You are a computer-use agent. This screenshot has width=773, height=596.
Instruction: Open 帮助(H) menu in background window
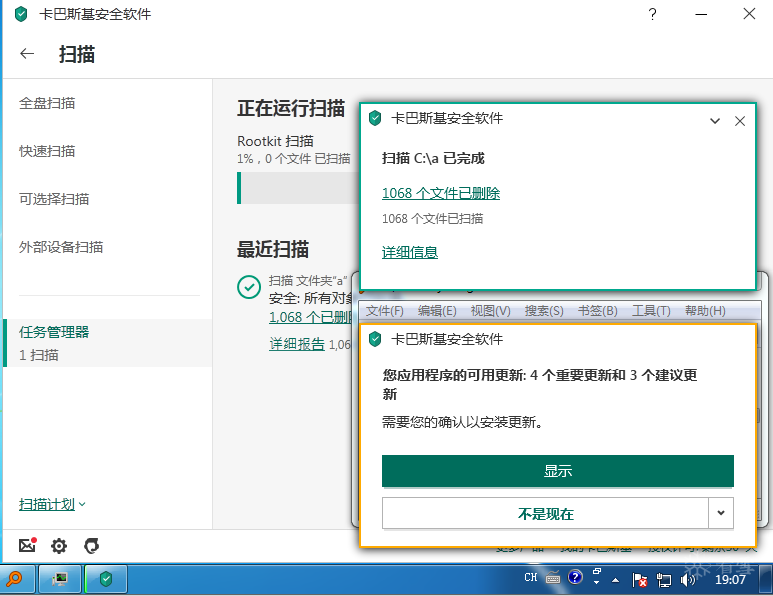click(x=705, y=311)
